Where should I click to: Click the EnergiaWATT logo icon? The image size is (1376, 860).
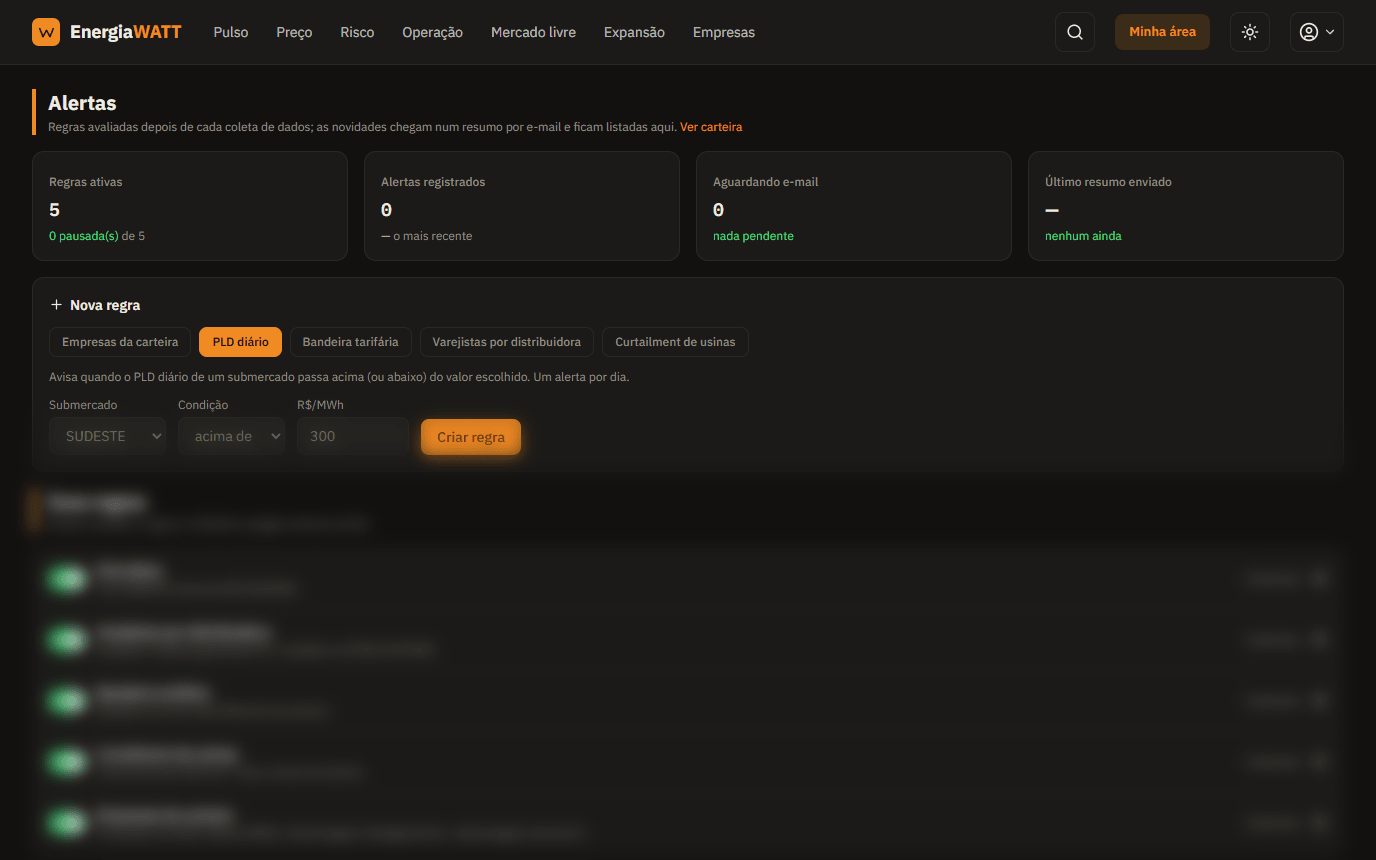[46, 32]
